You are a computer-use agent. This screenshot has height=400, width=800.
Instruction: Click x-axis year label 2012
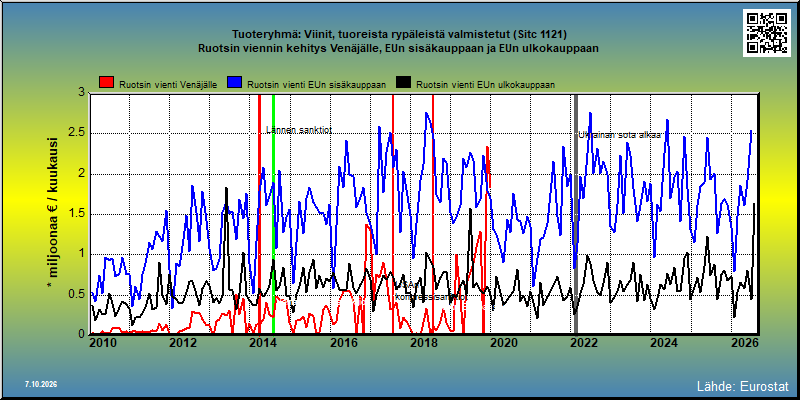183,342
